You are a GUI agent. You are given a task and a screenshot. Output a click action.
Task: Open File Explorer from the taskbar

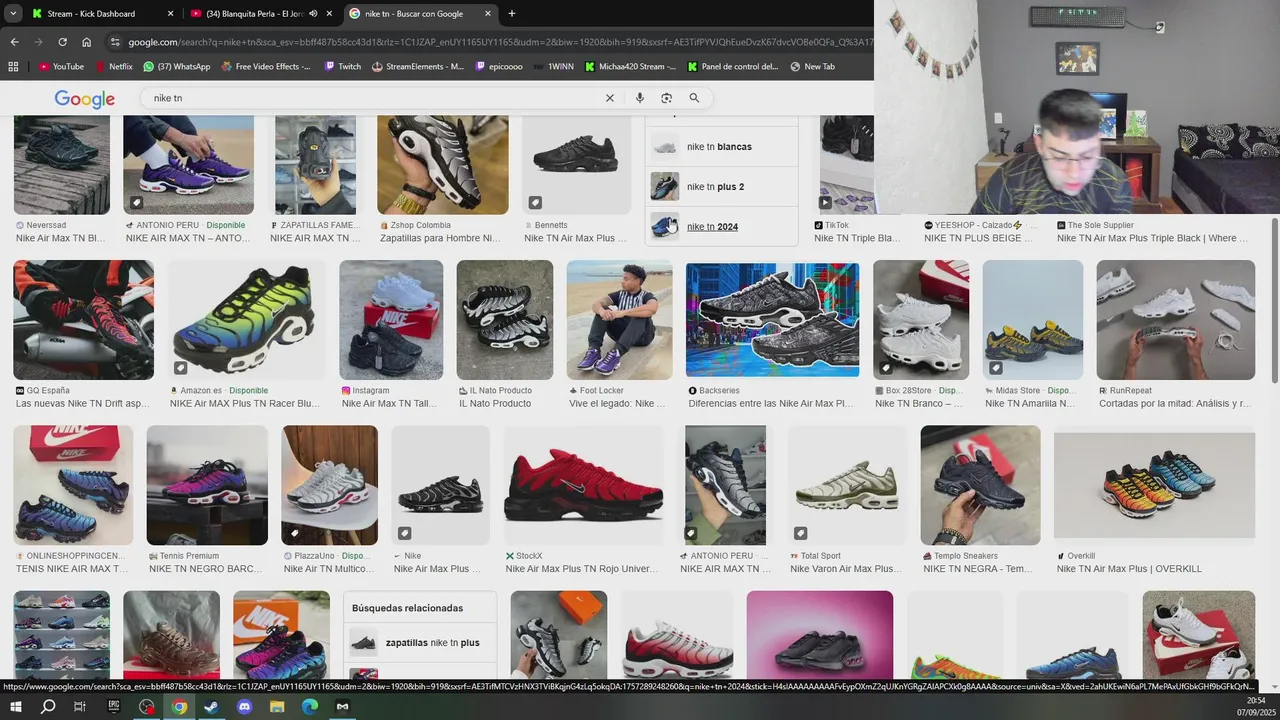click(x=277, y=707)
